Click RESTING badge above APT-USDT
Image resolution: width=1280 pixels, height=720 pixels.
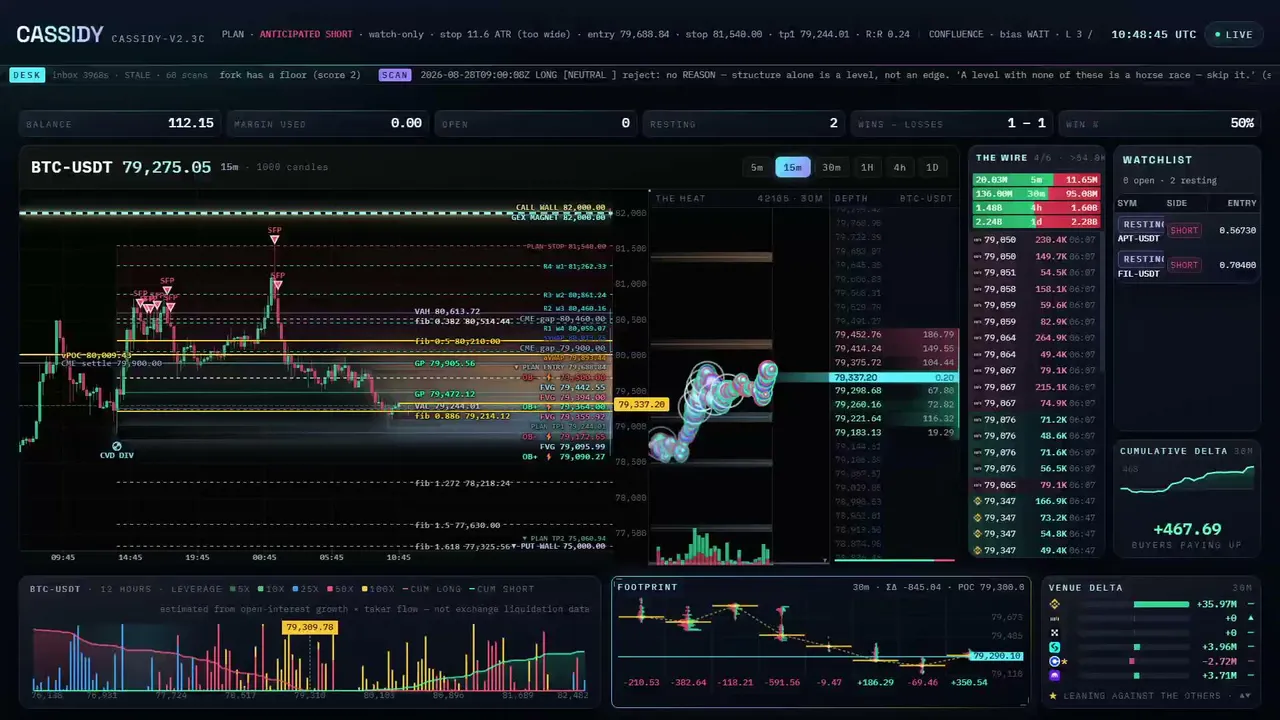tap(1141, 224)
